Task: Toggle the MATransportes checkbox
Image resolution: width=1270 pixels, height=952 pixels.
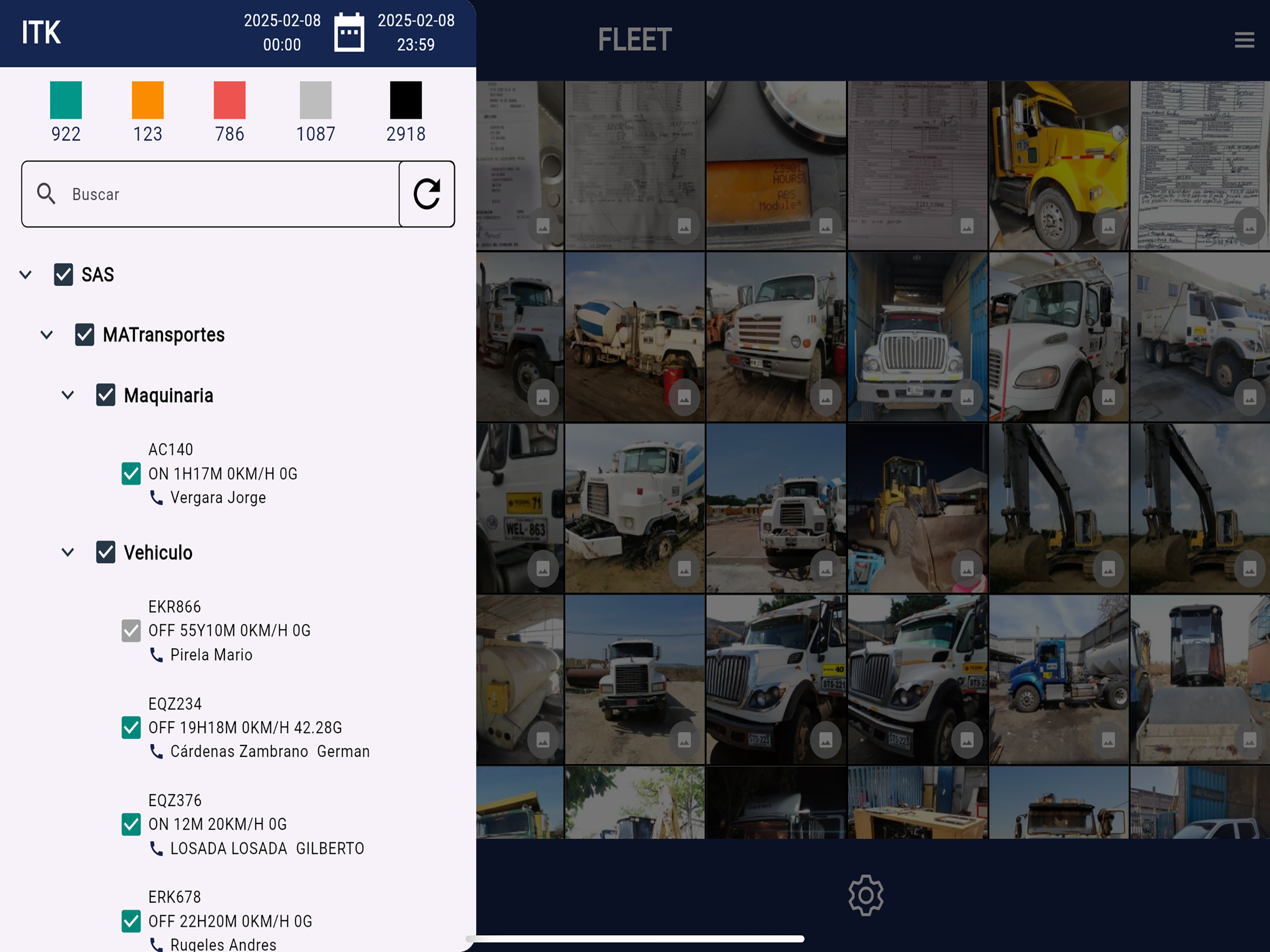Action: click(x=84, y=334)
